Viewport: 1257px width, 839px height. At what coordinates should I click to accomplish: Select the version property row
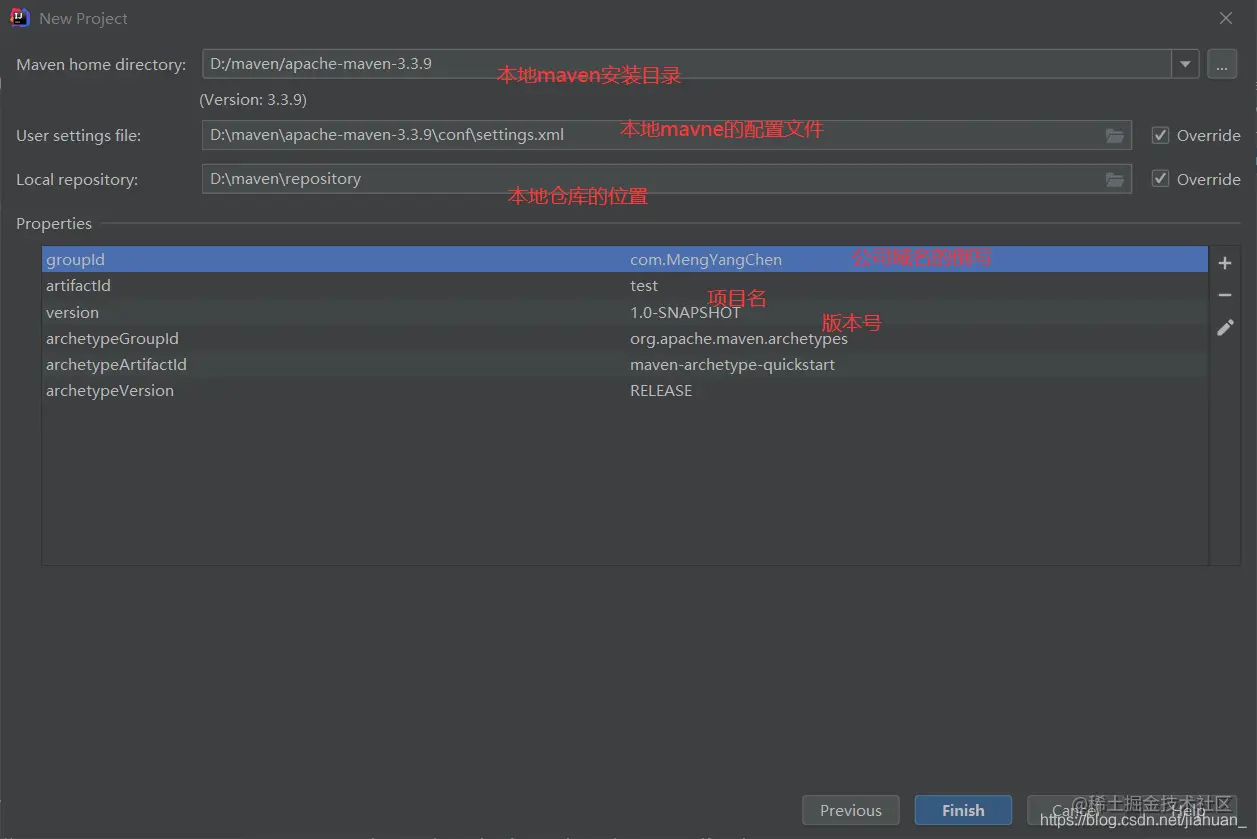[625, 312]
